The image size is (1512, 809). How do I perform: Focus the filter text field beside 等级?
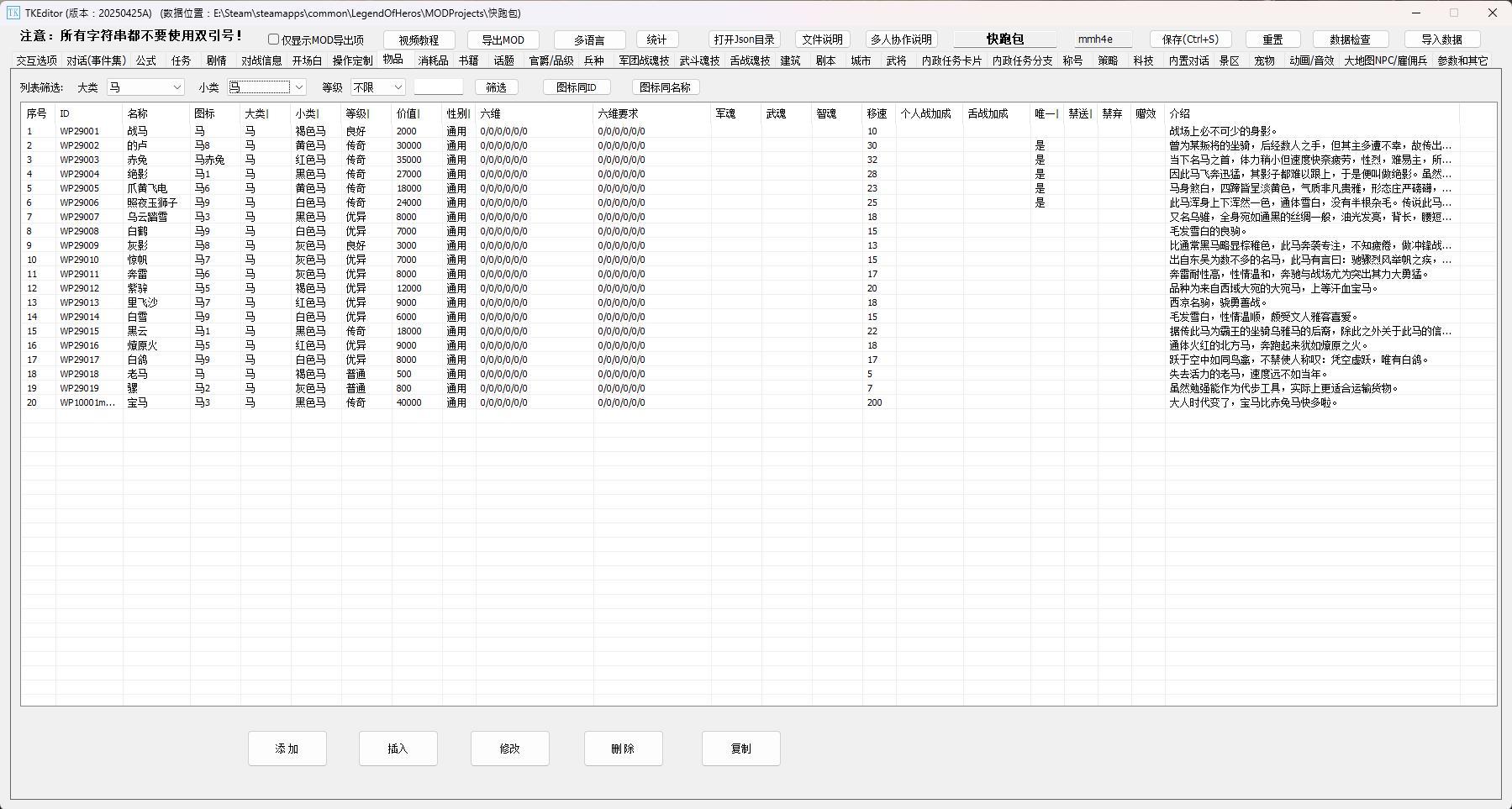pos(438,87)
